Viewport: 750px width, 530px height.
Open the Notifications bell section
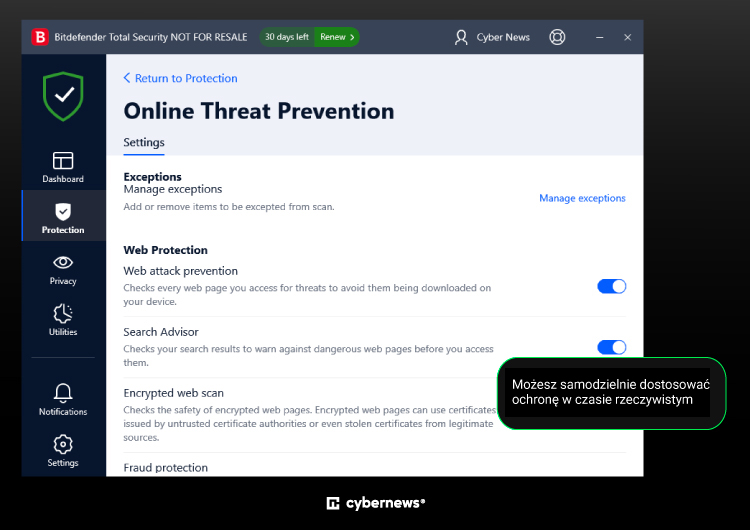[63, 399]
